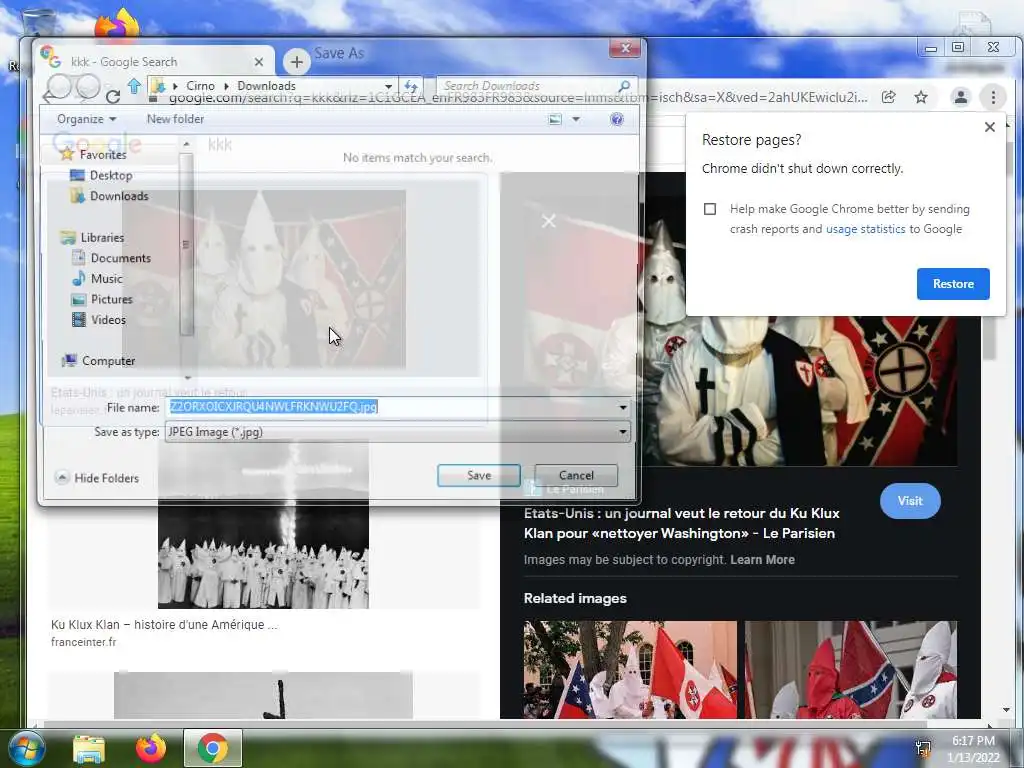Click navigation pane scroll up arrow
This screenshot has width=1024, height=768.
(187, 144)
